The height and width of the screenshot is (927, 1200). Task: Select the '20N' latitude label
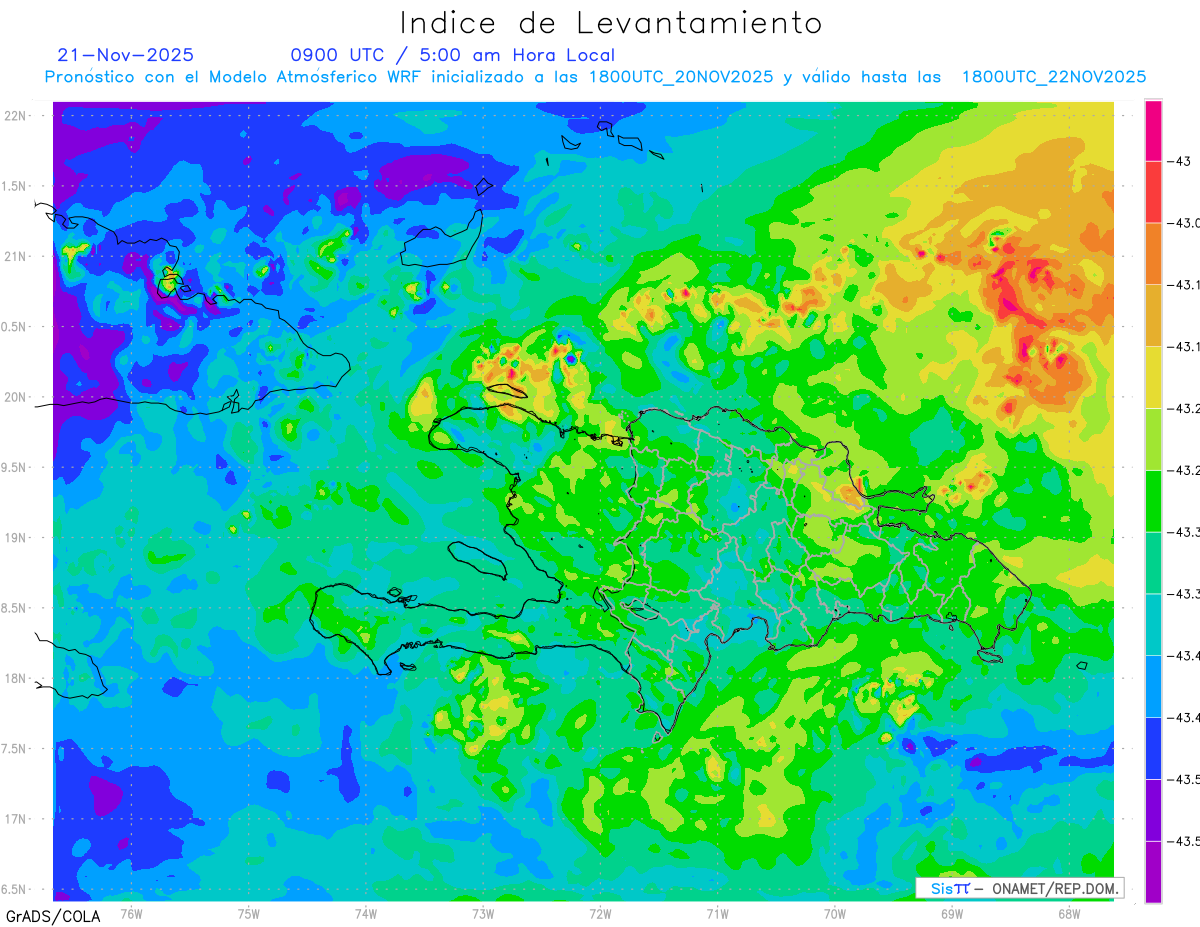point(15,397)
